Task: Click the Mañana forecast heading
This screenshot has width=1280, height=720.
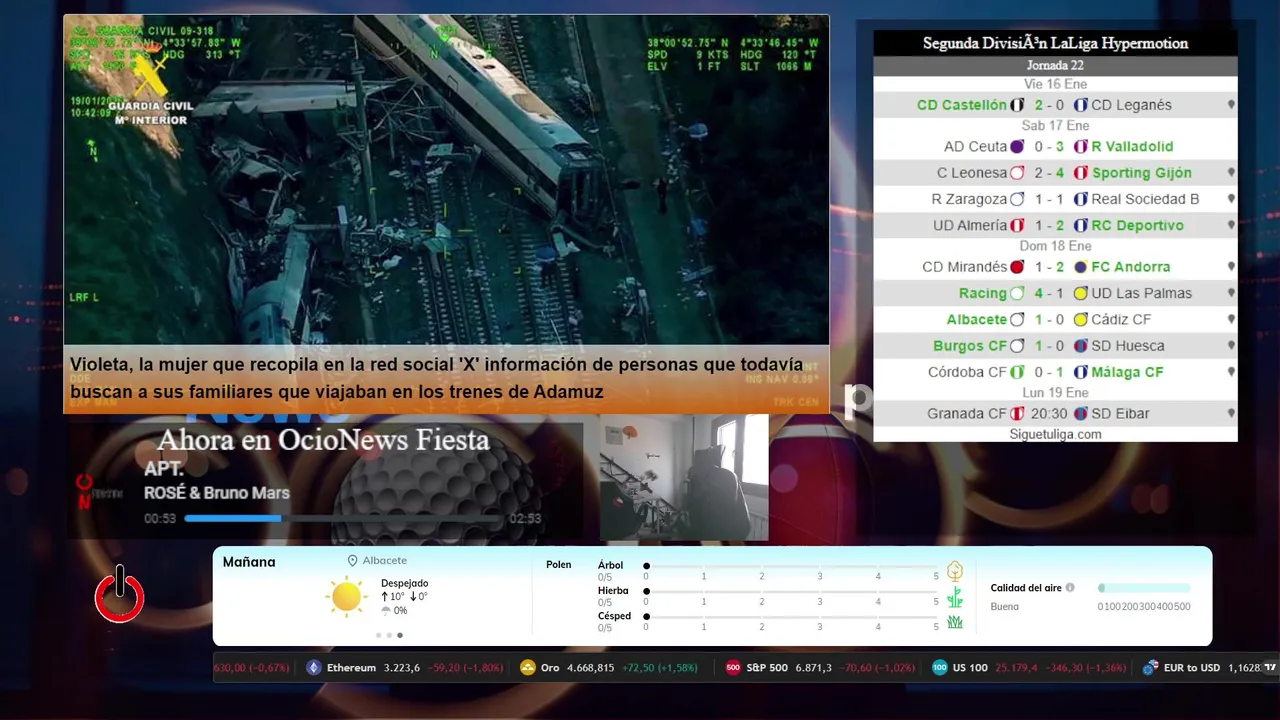Action: [249, 562]
